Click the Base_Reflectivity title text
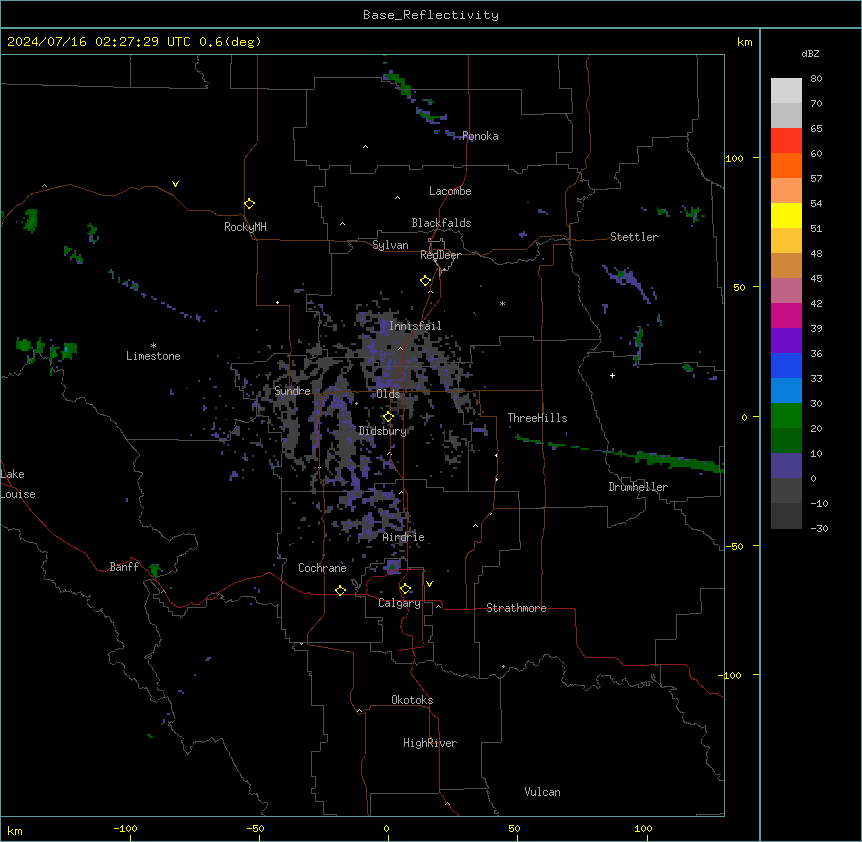 (x=431, y=15)
